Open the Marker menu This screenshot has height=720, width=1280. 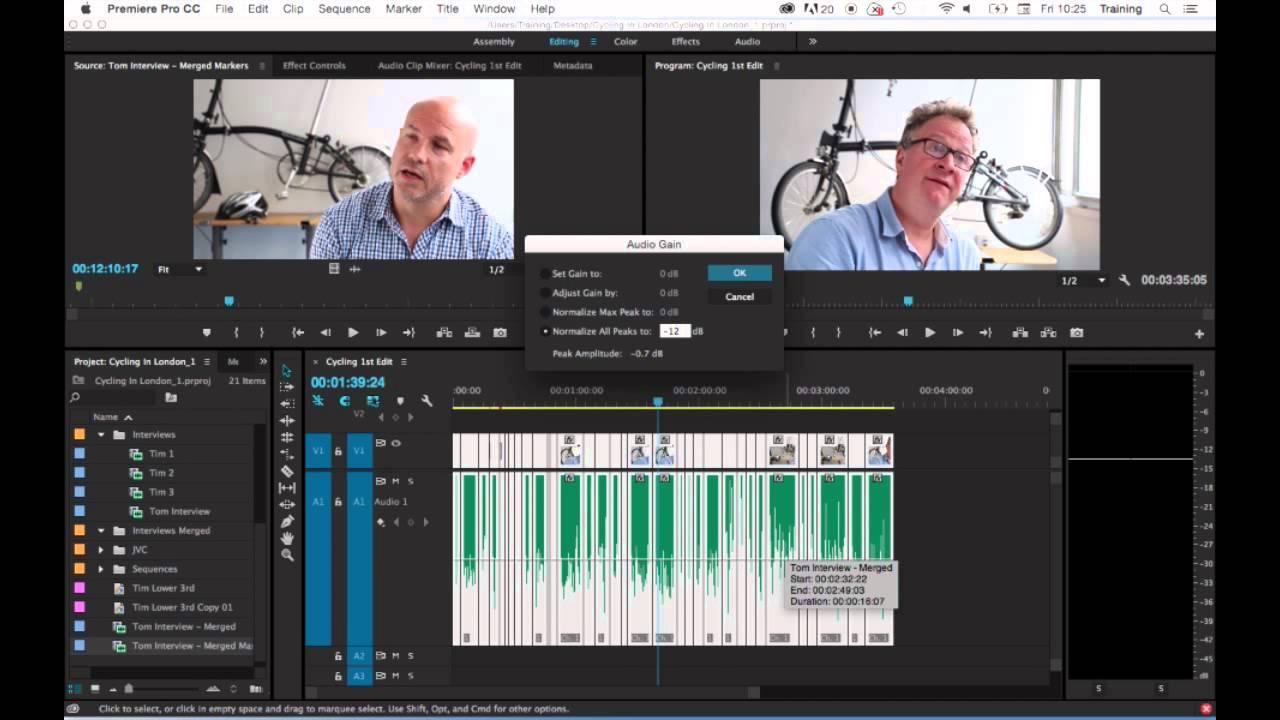point(403,9)
